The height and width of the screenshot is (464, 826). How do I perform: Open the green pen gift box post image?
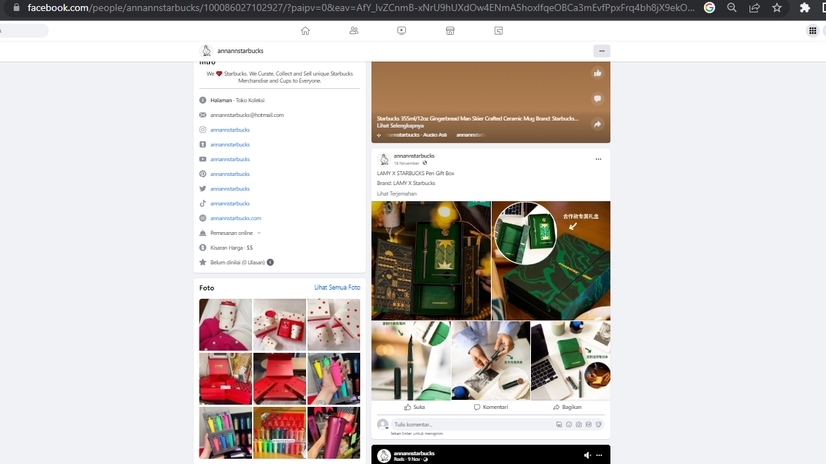point(431,260)
